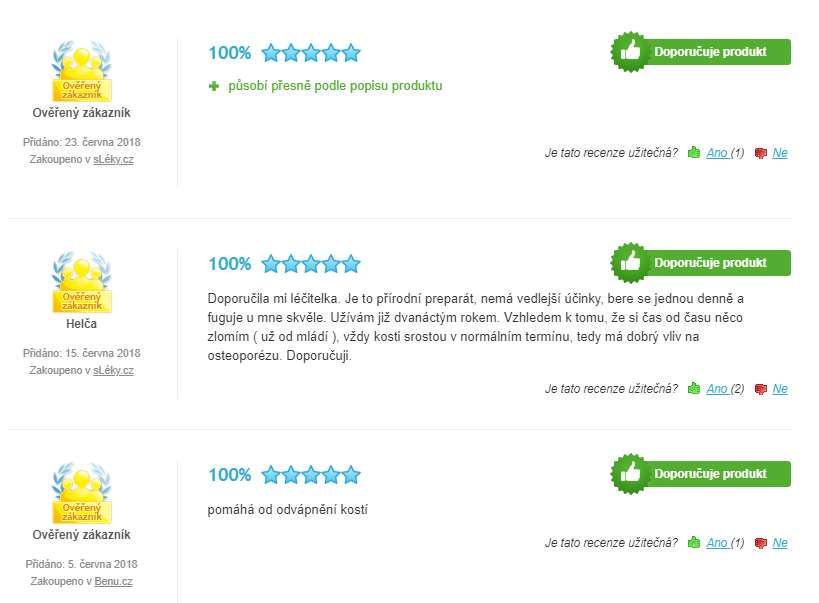Vote 'Ano (1)' on the 23. června review
This screenshot has width=819, height=603.
pyautogui.click(x=725, y=153)
